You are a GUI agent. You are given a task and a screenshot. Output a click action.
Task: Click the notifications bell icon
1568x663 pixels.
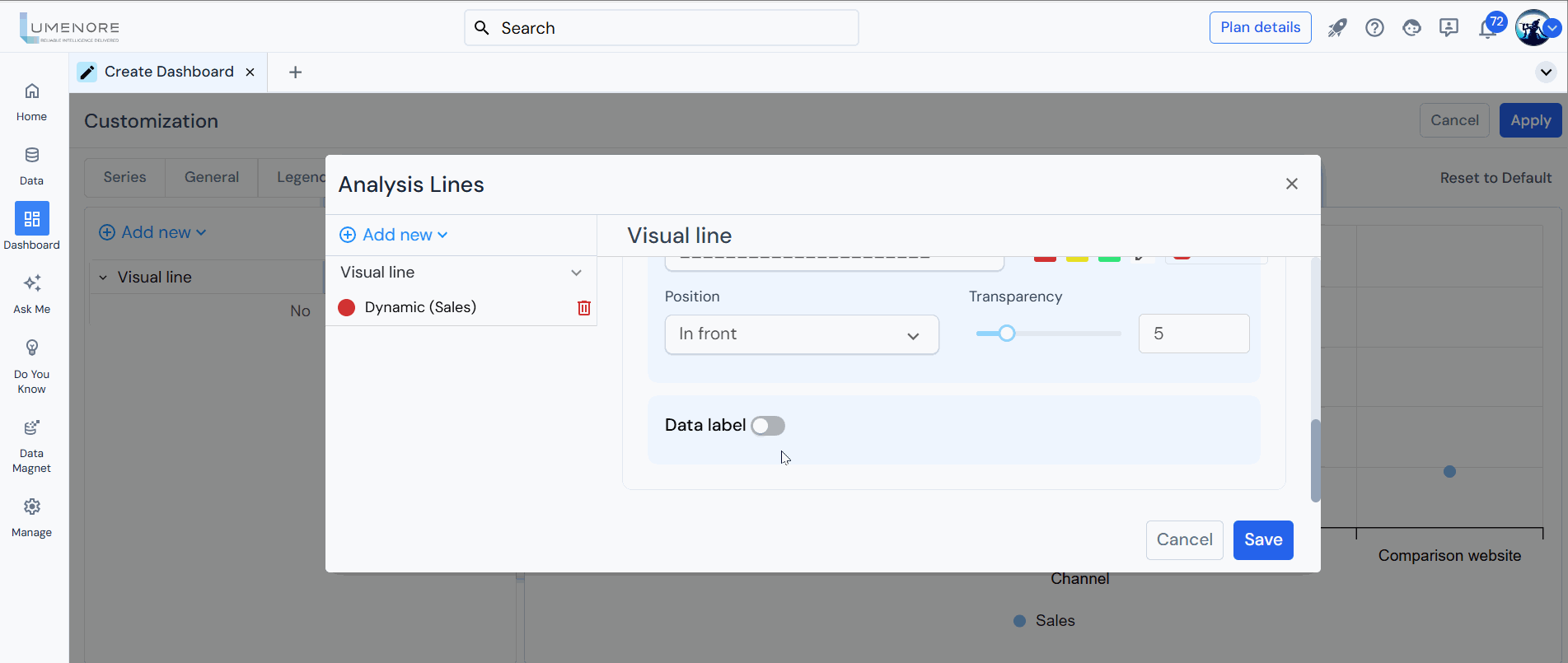click(x=1486, y=29)
